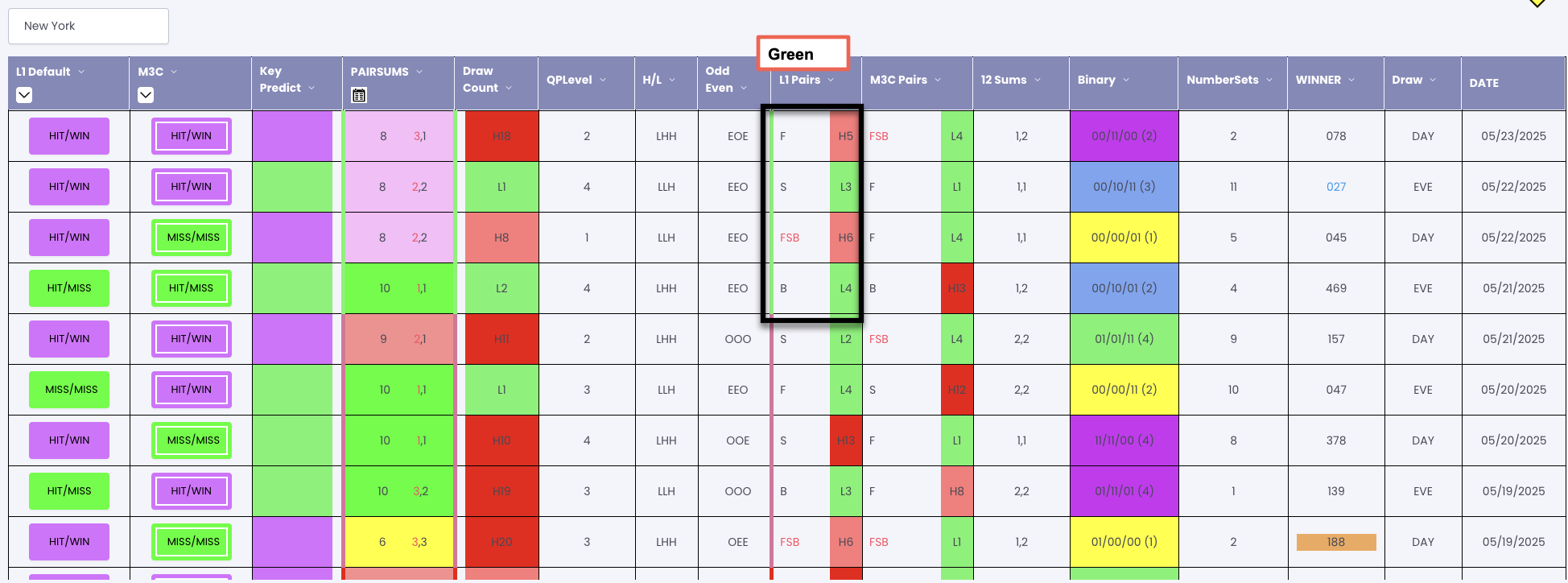Open the L1 Pairs column dropdown
The width and height of the screenshot is (1568, 583).
[x=831, y=80]
